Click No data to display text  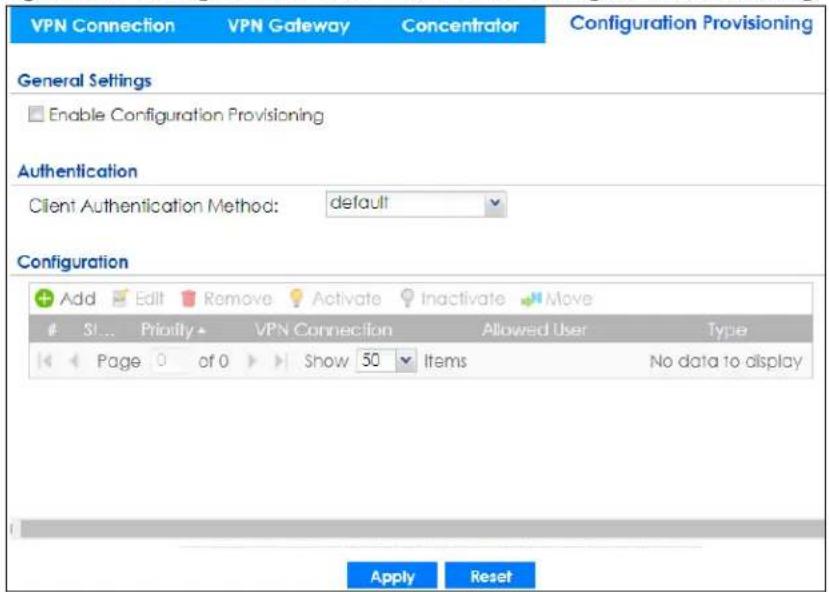(725, 362)
